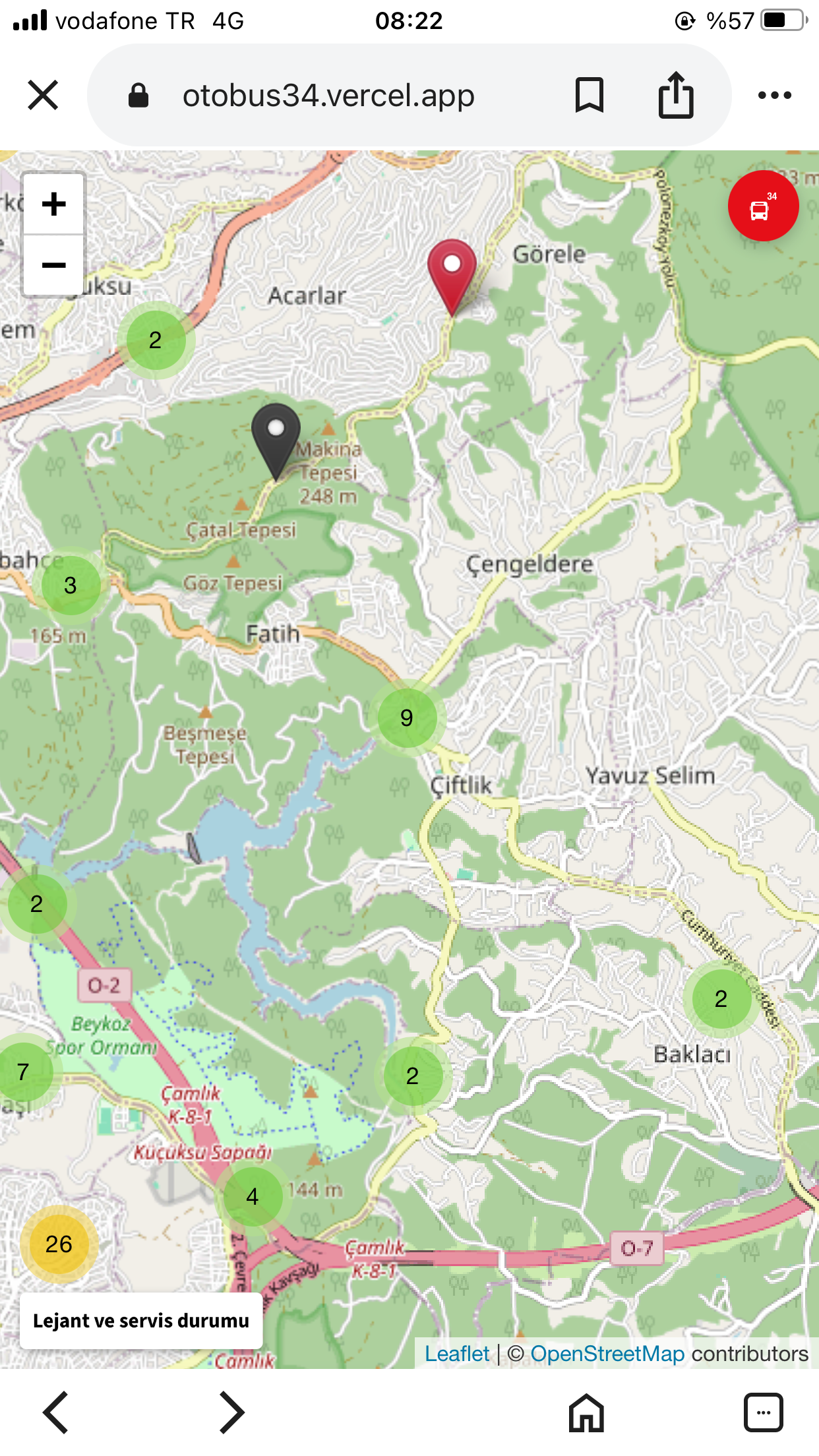Go to the browser home icon
The width and height of the screenshot is (819, 1456).
[586, 1412]
